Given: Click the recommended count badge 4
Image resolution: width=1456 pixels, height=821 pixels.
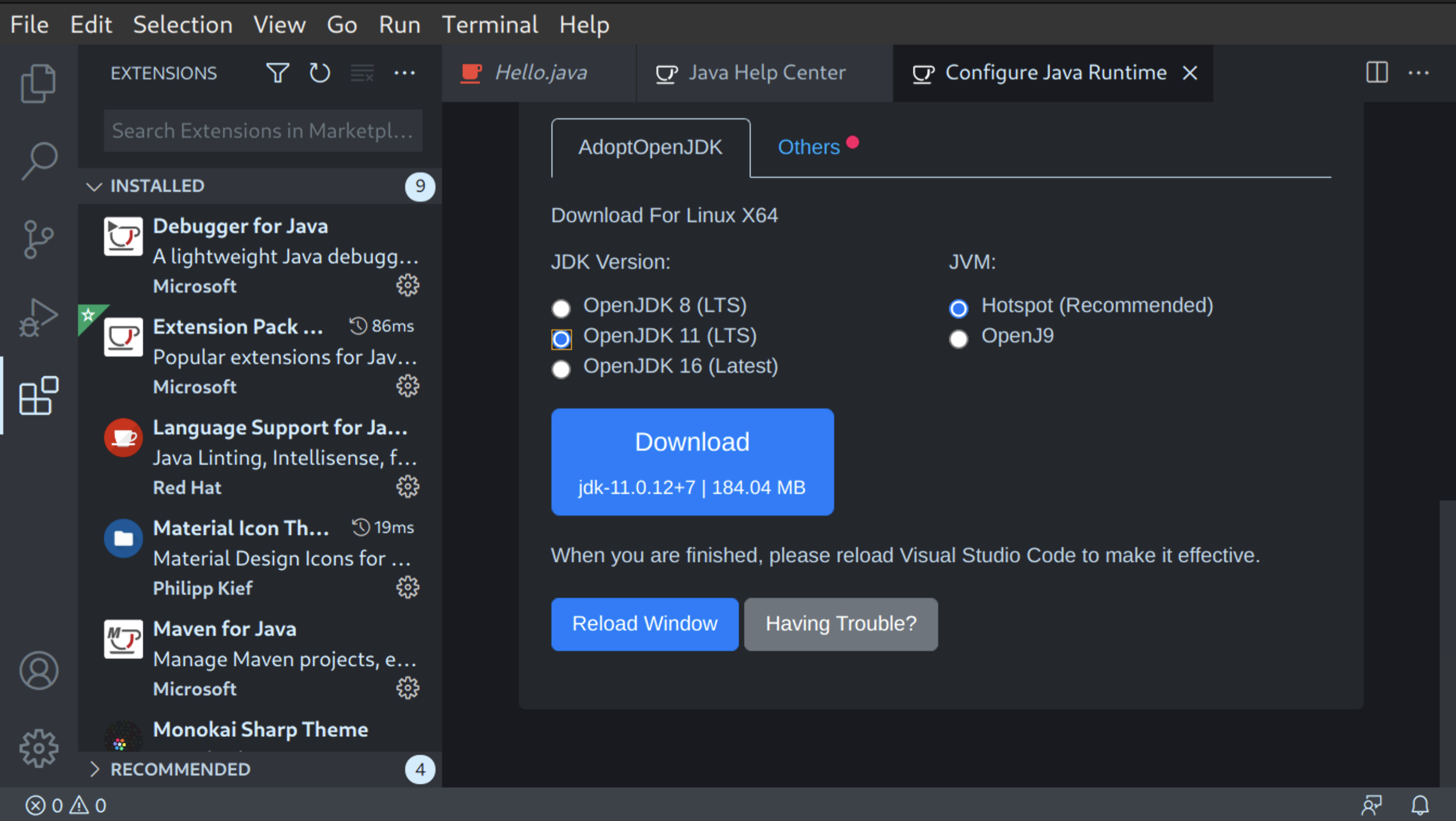Looking at the screenshot, I should 420,769.
